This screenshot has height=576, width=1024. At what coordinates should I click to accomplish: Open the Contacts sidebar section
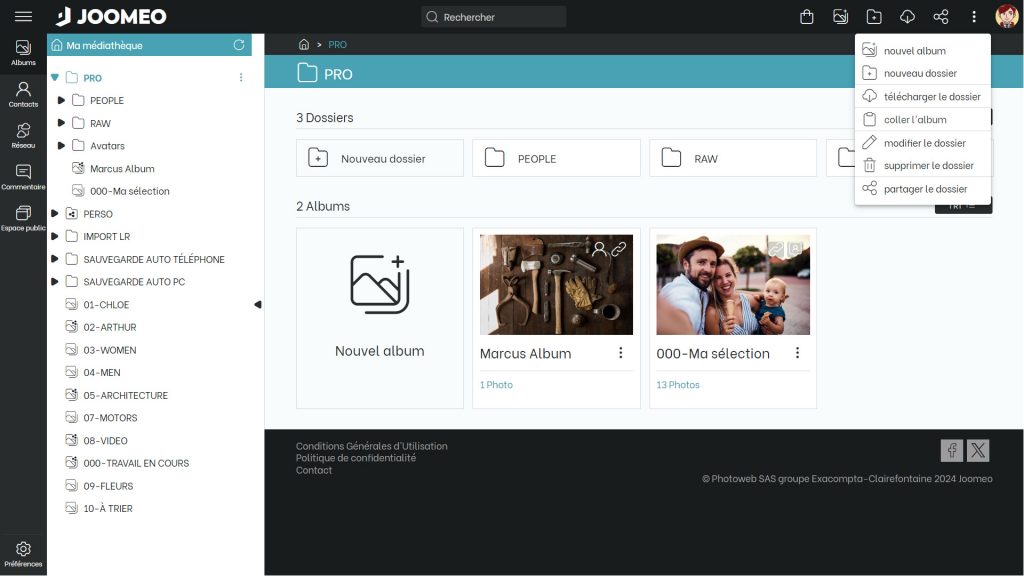(23, 94)
